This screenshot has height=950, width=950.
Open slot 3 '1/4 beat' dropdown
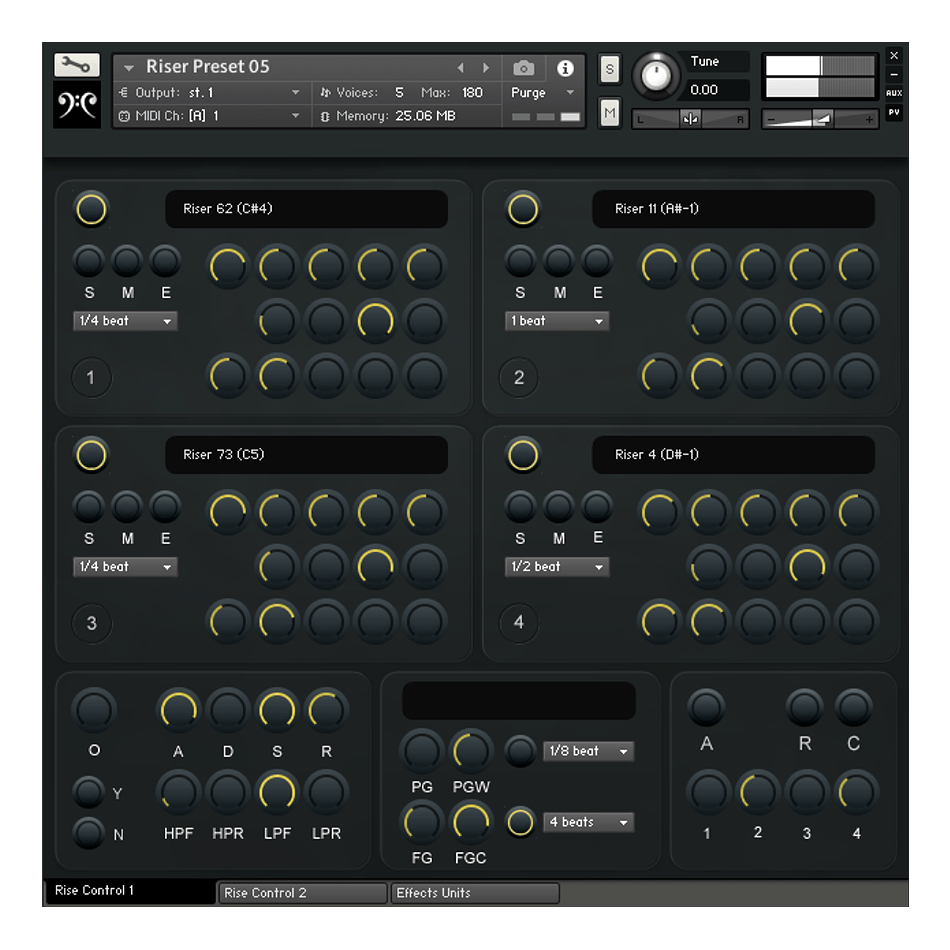[x=125, y=566]
